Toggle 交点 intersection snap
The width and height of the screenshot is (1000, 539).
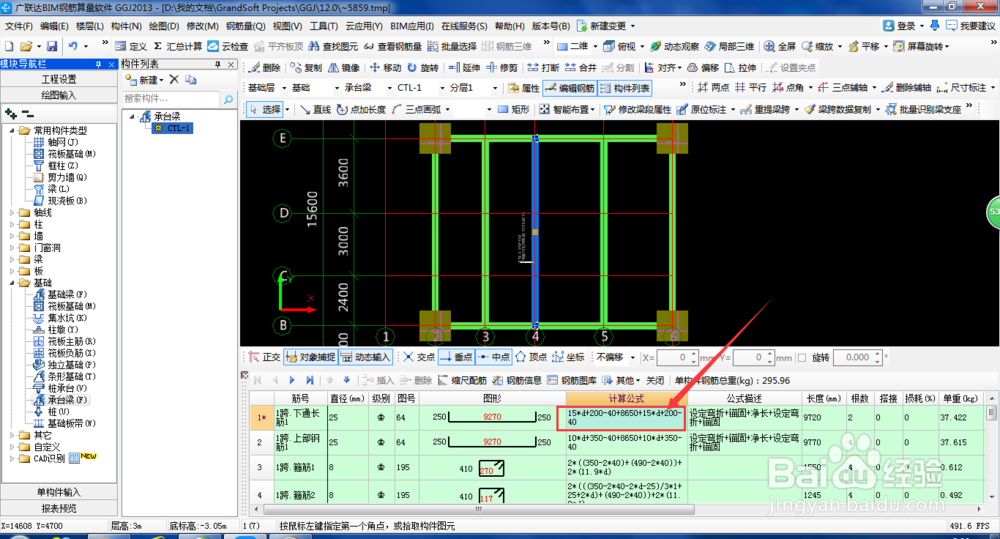pos(419,357)
